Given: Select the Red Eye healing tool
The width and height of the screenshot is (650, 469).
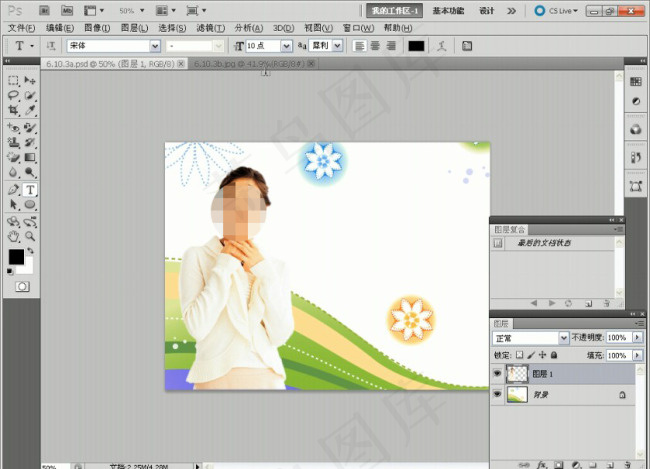Looking at the screenshot, I should (x=13, y=128).
